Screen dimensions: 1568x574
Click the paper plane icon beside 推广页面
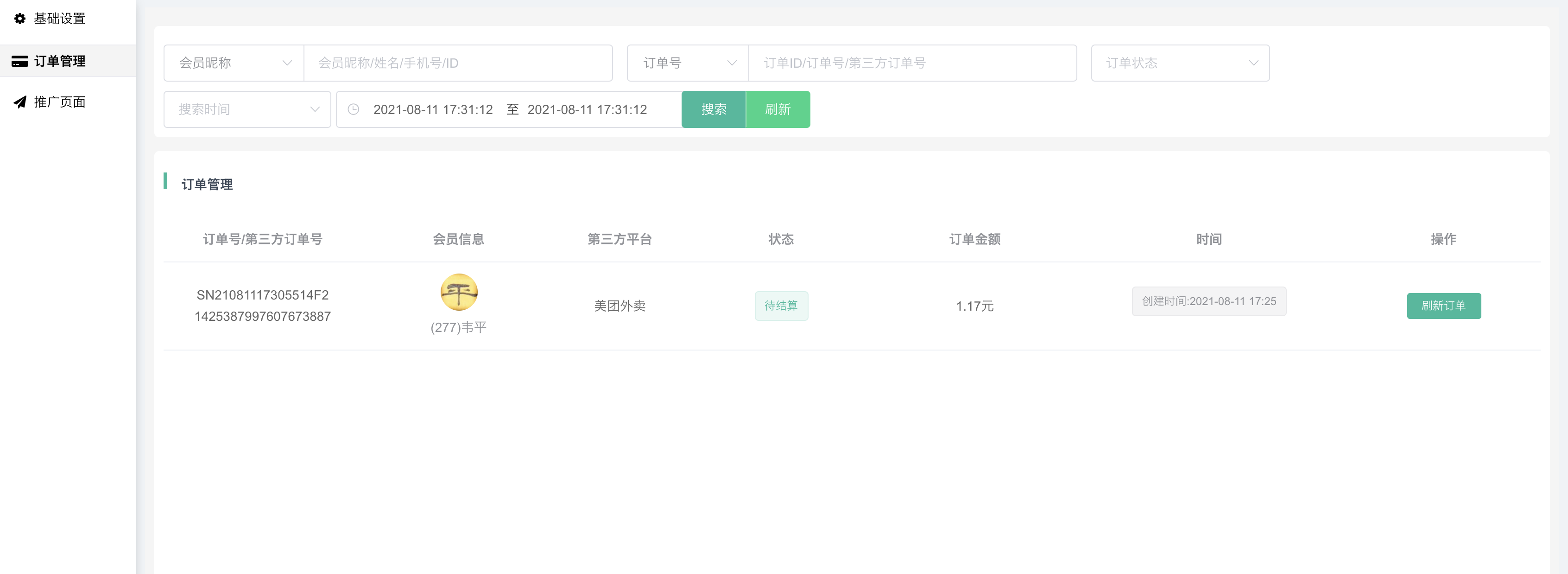click(x=20, y=102)
